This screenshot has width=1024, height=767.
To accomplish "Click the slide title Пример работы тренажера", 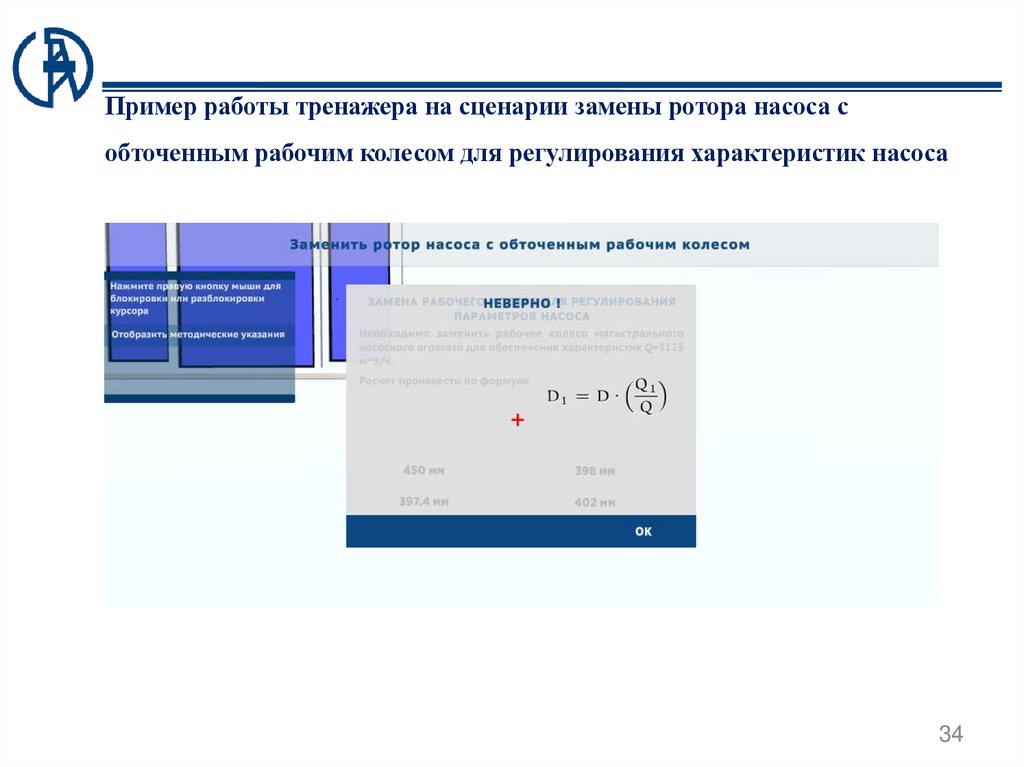I will click(x=526, y=129).
